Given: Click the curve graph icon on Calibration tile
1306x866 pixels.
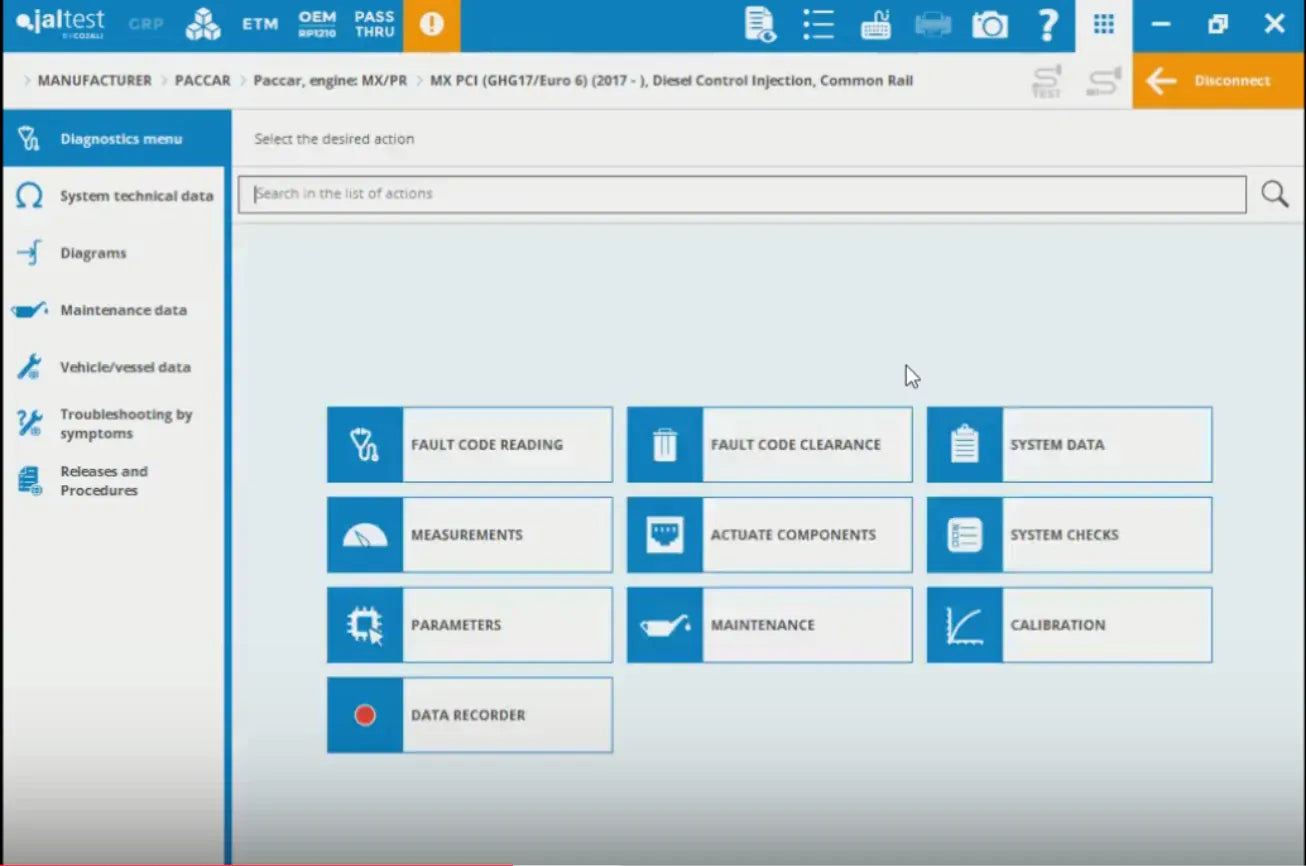Looking at the screenshot, I should pyautogui.click(x=965, y=625).
